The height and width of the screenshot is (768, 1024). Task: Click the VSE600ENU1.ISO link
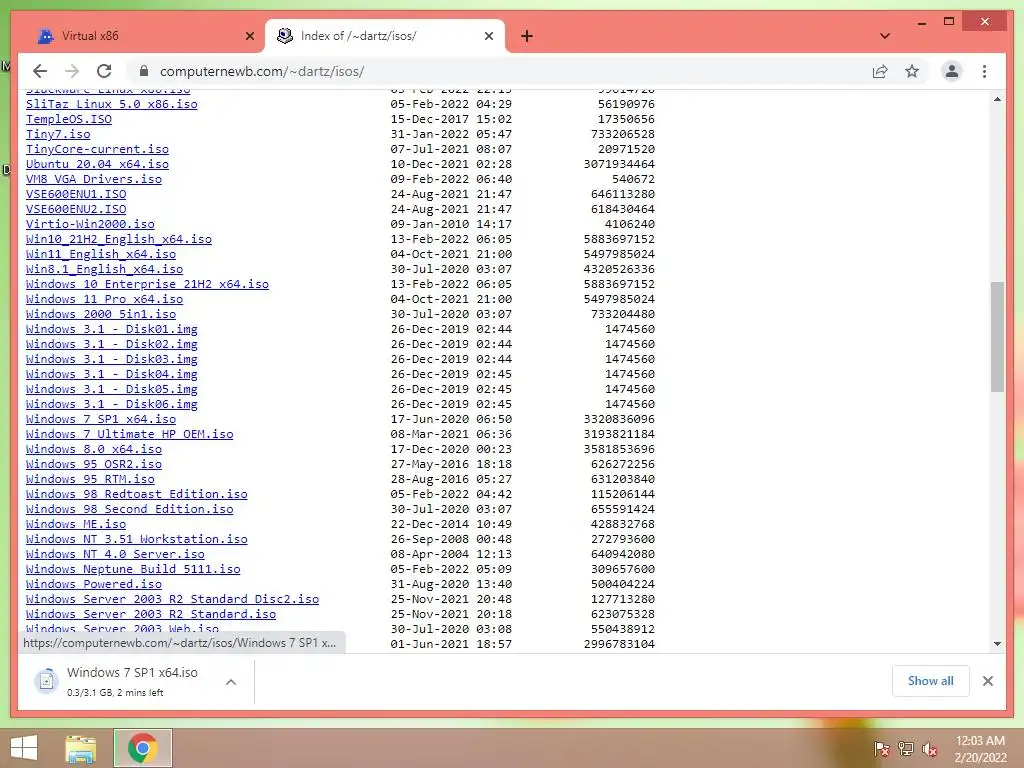(76, 194)
